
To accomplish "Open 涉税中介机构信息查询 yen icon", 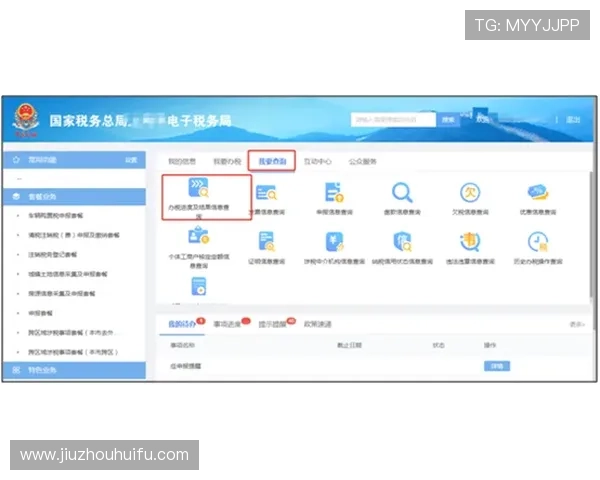I will 334,242.
